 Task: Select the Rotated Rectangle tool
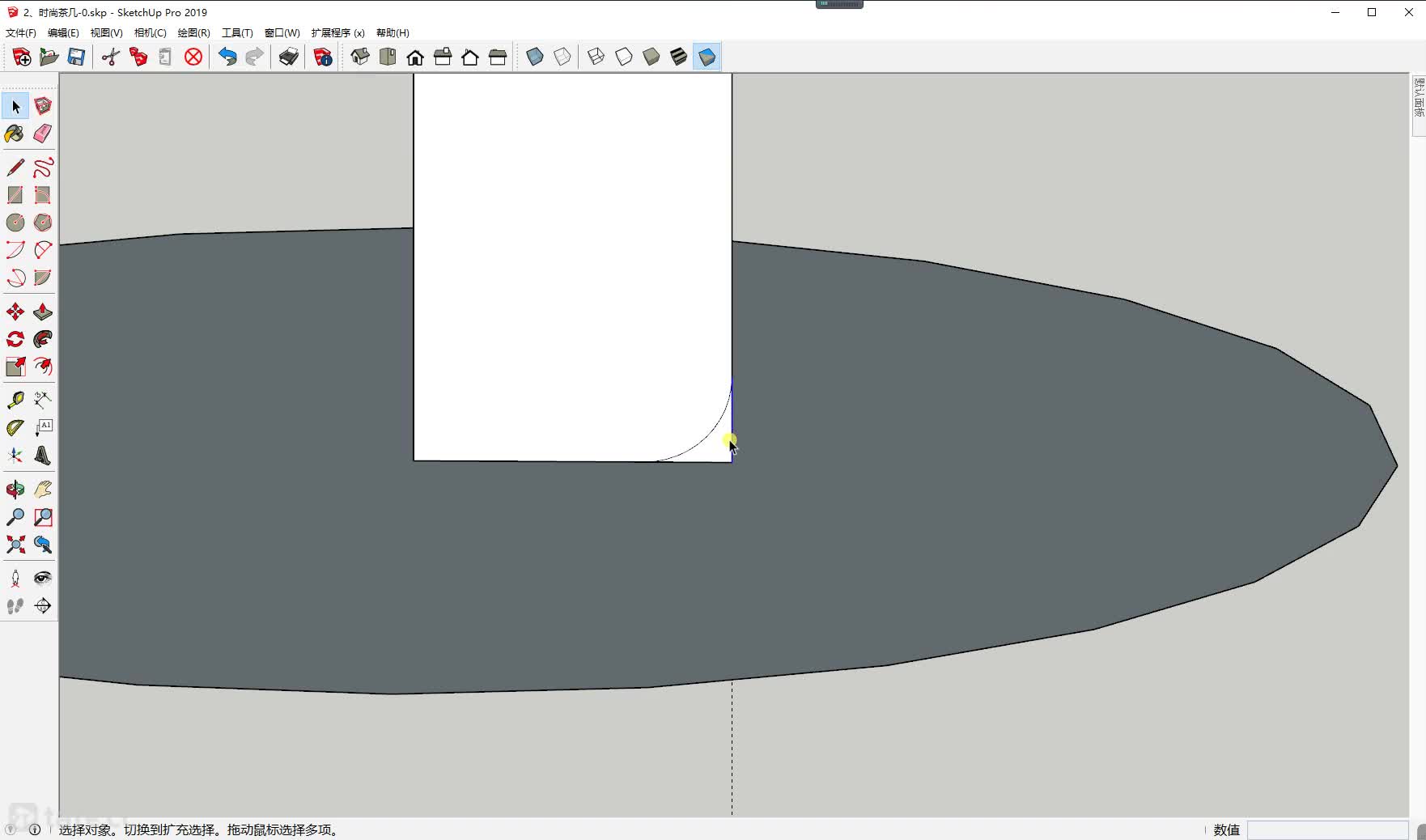(x=43, y=195)
